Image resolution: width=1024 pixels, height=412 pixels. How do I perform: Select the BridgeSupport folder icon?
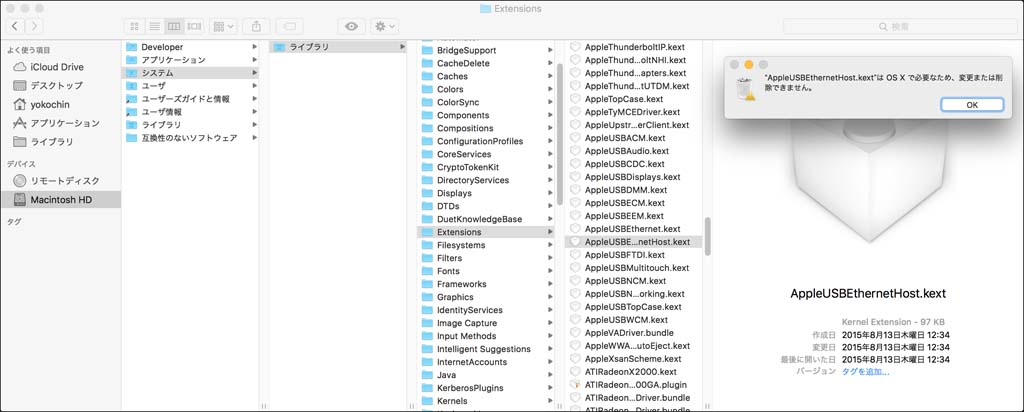[x=427, y=50]
